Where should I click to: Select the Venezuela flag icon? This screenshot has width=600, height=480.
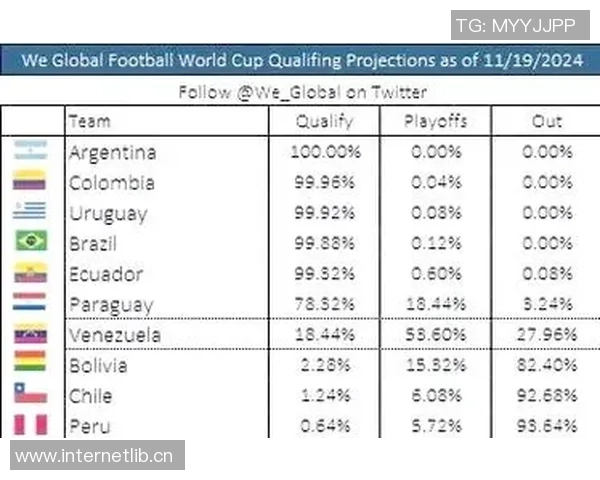click(x=30, y=334)
